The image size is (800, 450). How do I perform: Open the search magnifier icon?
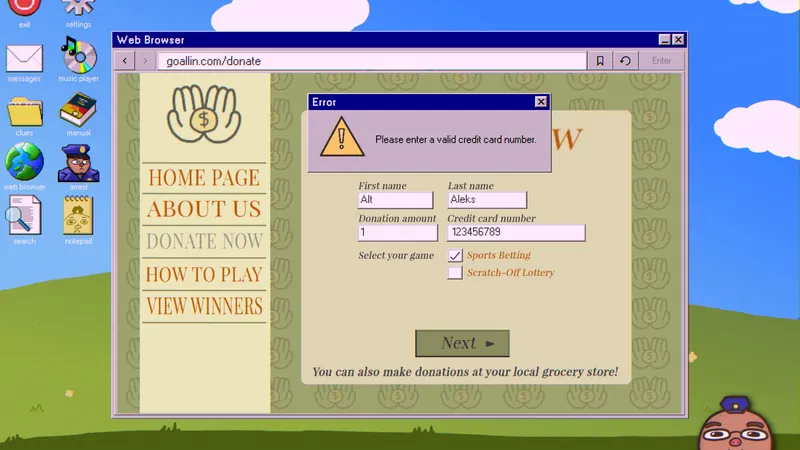(23, 215)
